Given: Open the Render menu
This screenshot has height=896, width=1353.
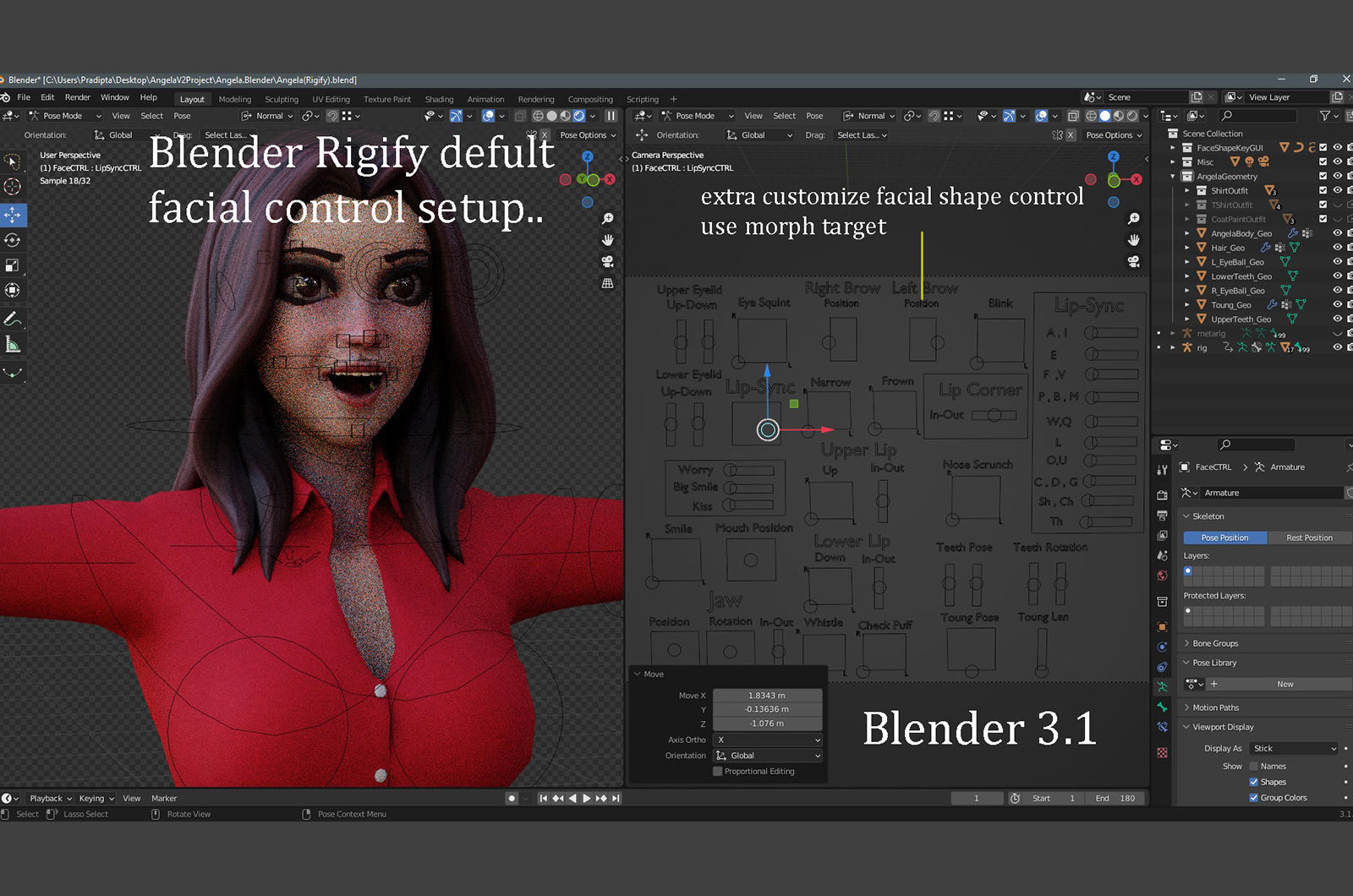Looking at the screenshot, I should (x=77, y=98).
